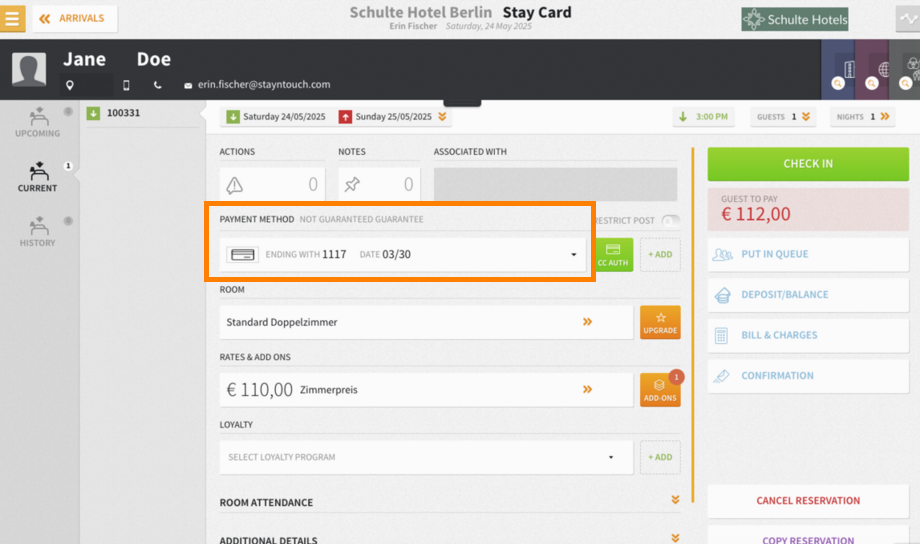Click Cancel Reservation

coord(808,501)
